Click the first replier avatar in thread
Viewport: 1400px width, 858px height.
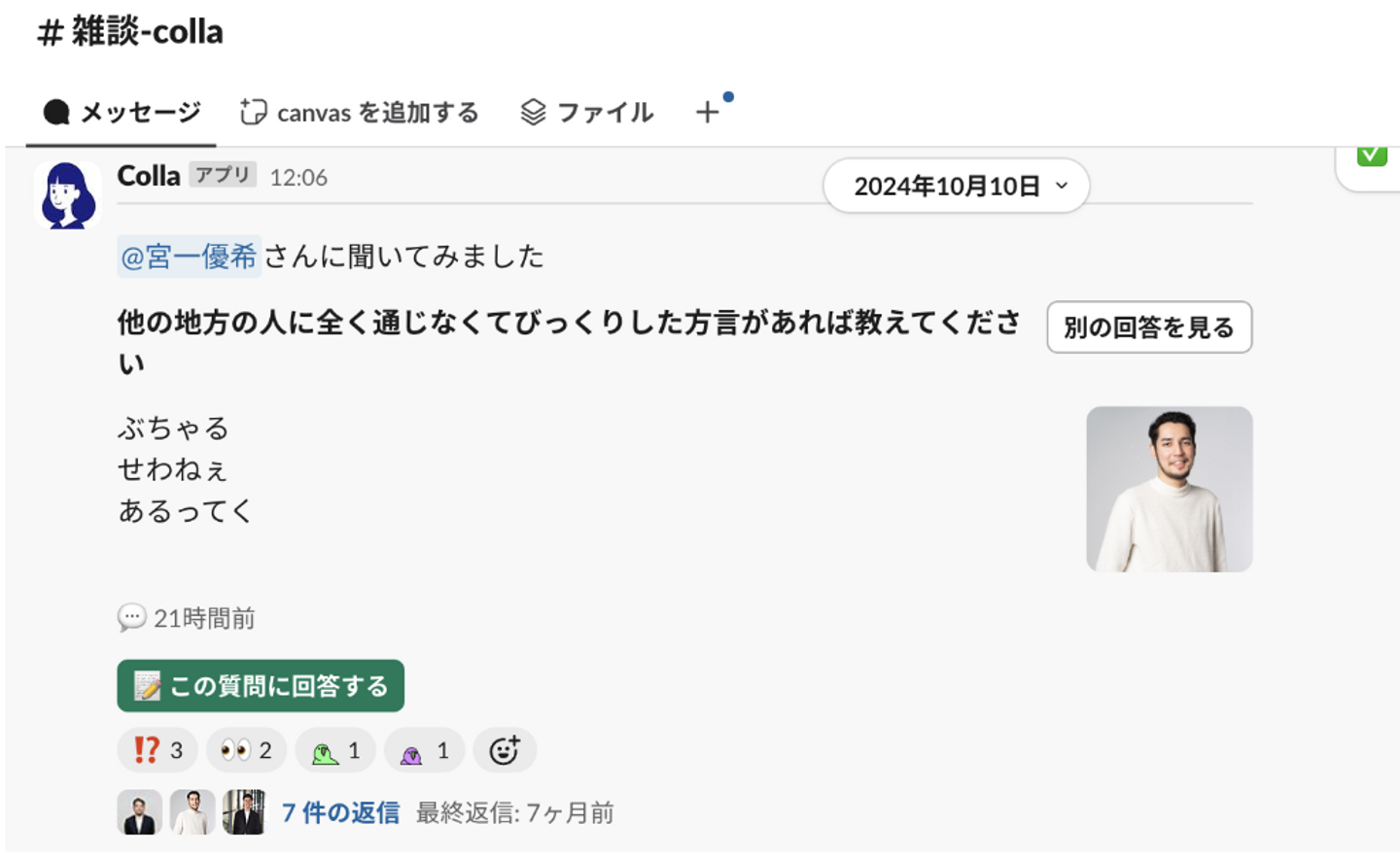pyautogui.click(x=140, y=812)
